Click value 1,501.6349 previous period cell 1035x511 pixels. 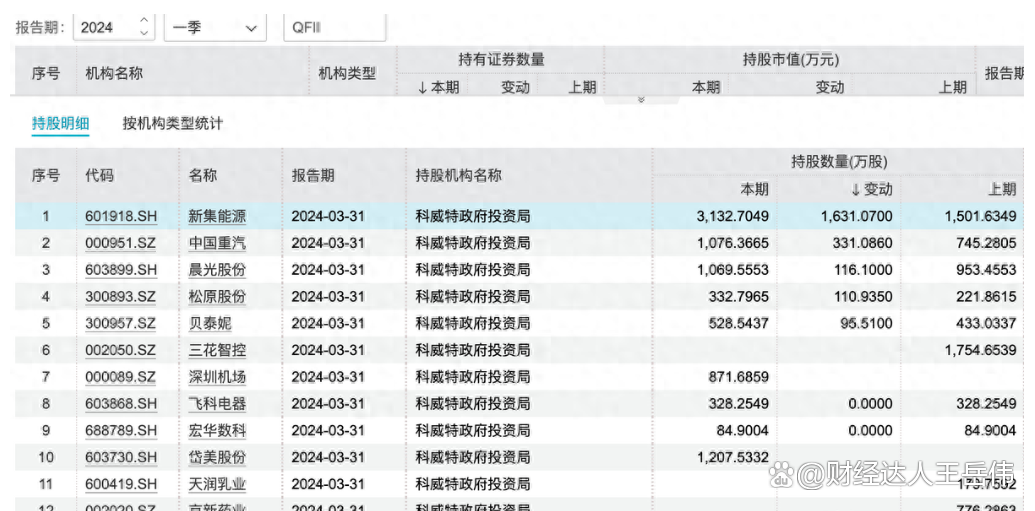coord(980,217)
